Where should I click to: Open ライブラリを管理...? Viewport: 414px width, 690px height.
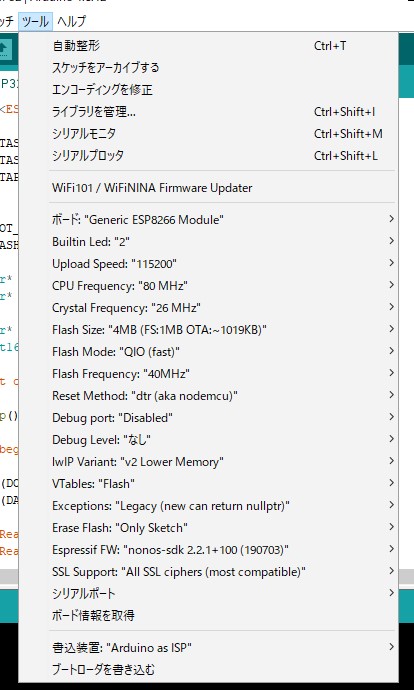tap(209, 112)
